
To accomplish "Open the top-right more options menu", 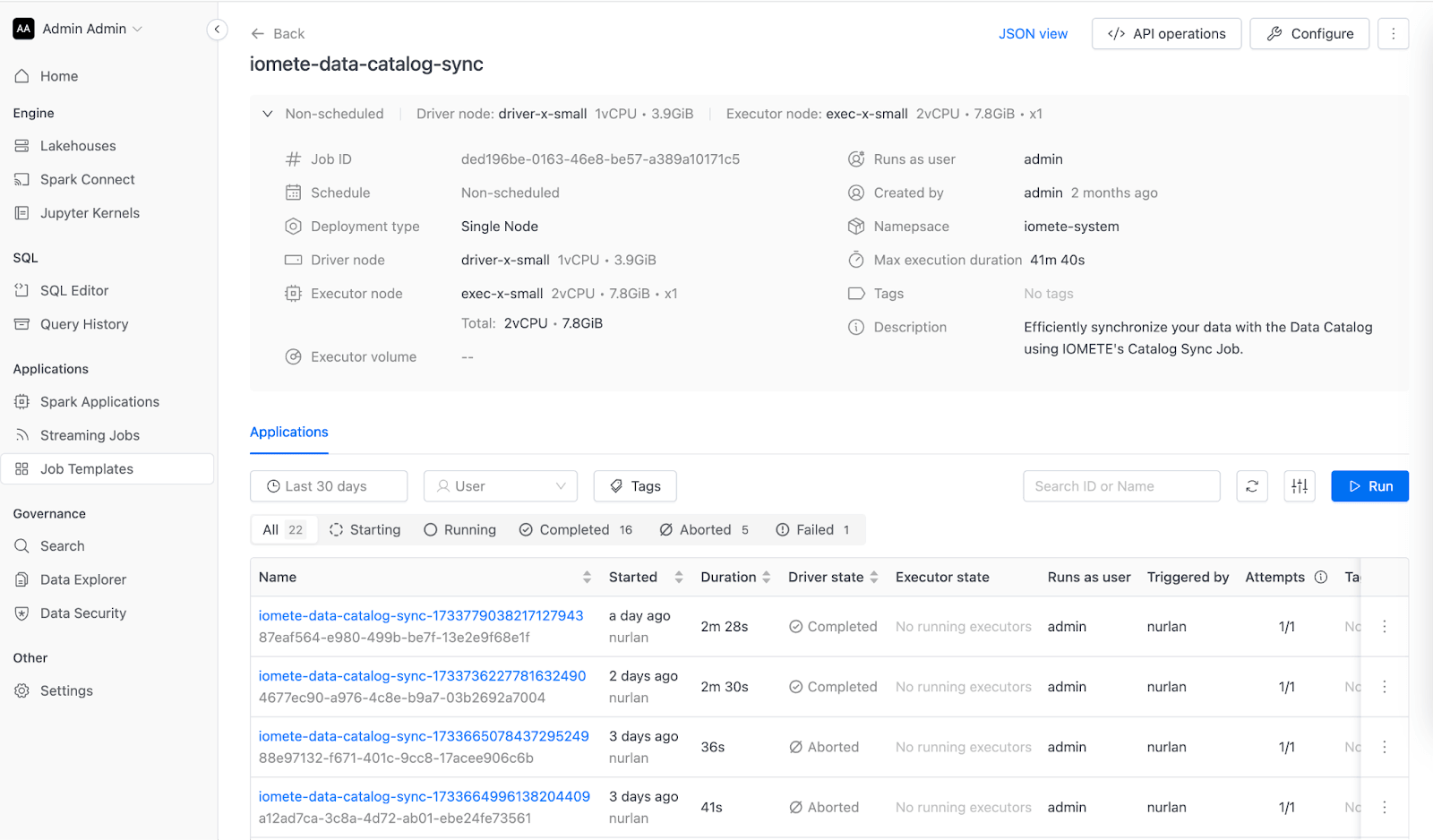I will (1393, 34).
